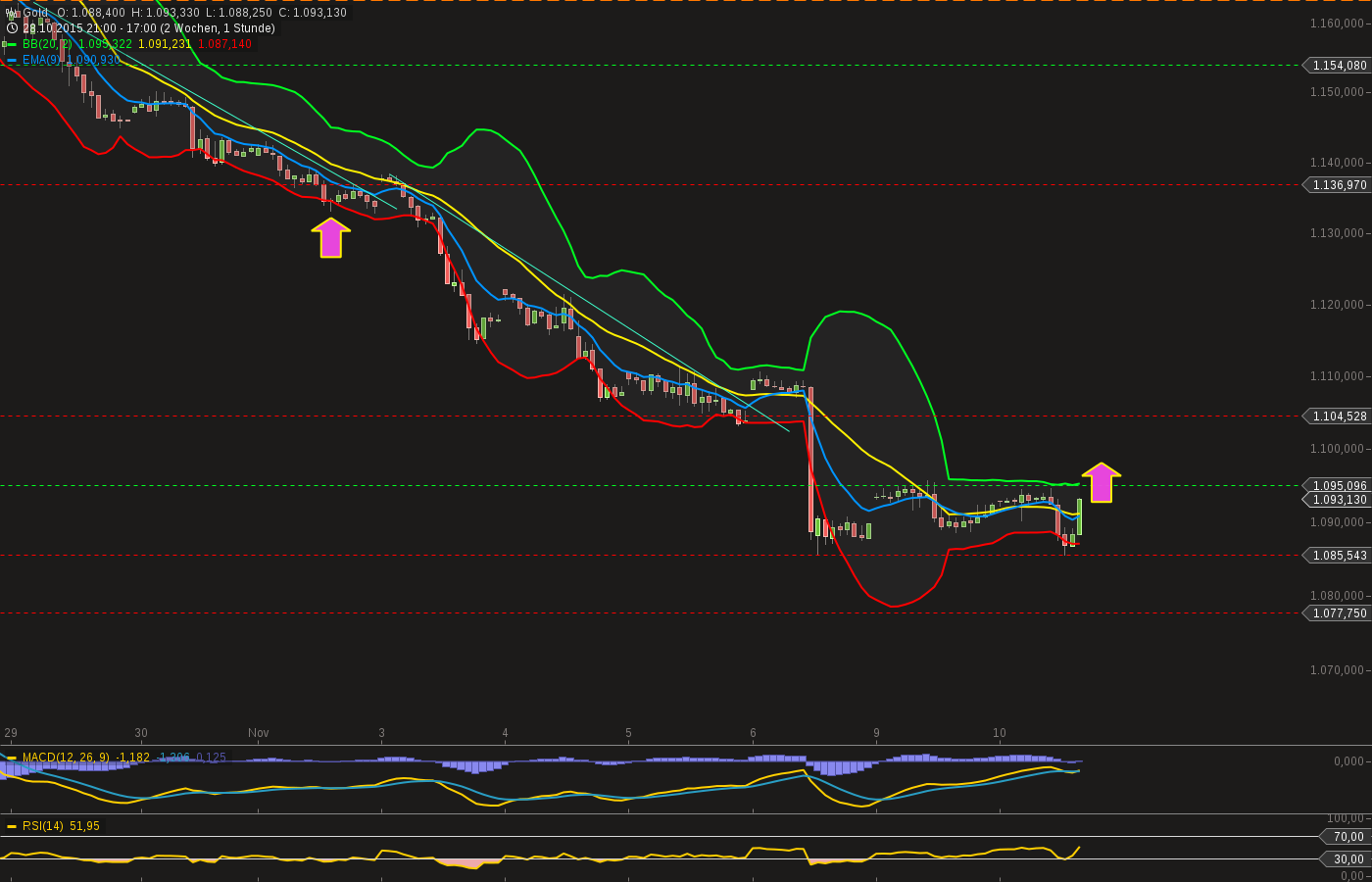Viewport: 1372px width, 882px height.
Task: Click the open price value 1.088,400
Action: [x=98, y=13]
